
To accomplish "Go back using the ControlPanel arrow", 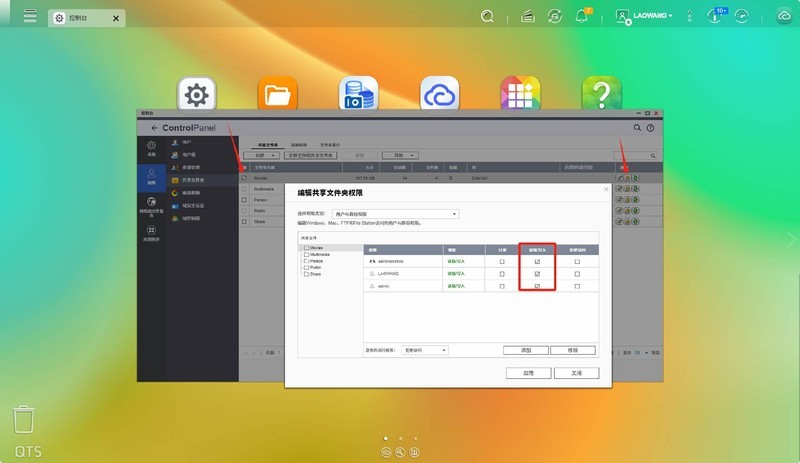I will coord(154,128).
